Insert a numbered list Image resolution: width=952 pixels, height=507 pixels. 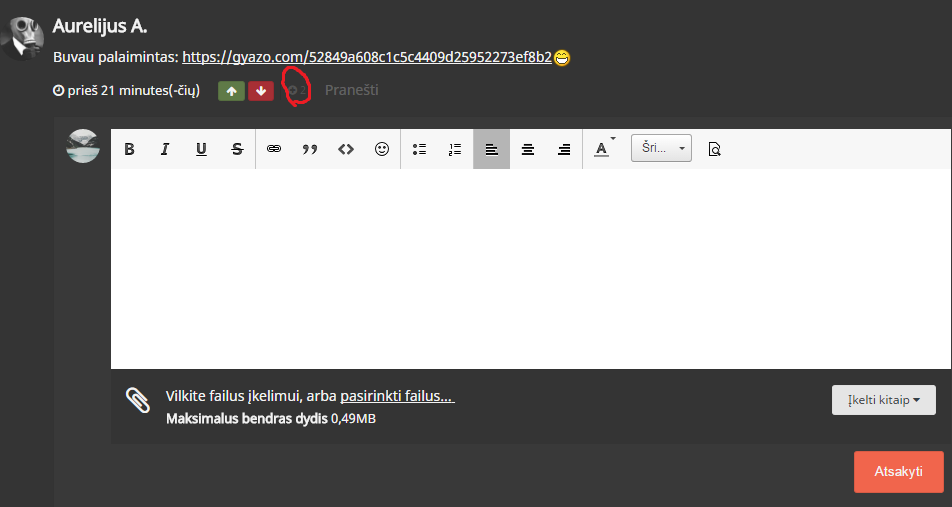tap(455, 149)
